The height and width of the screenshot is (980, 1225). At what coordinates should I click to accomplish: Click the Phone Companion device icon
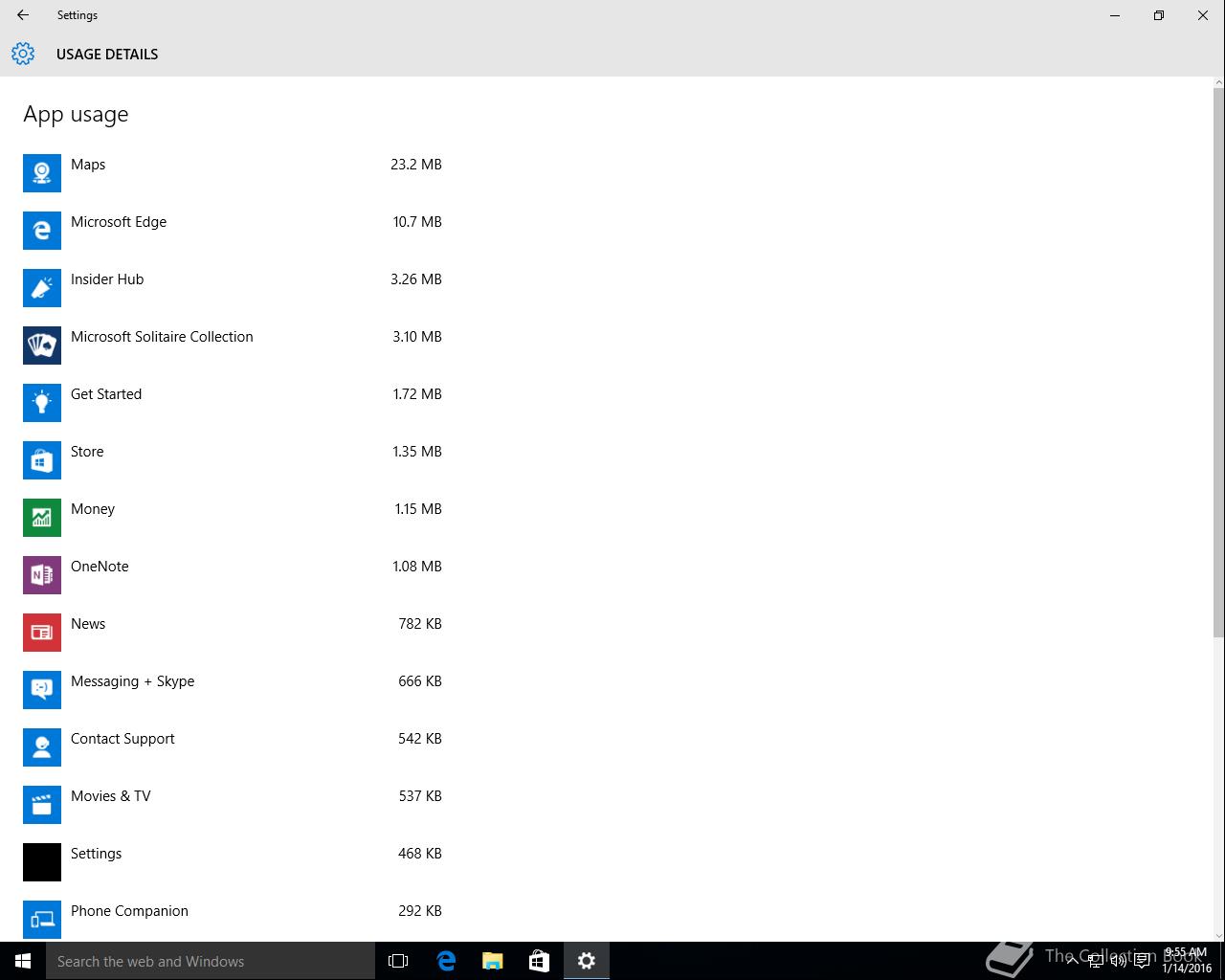pyautogui.click(x=42, y=920)
